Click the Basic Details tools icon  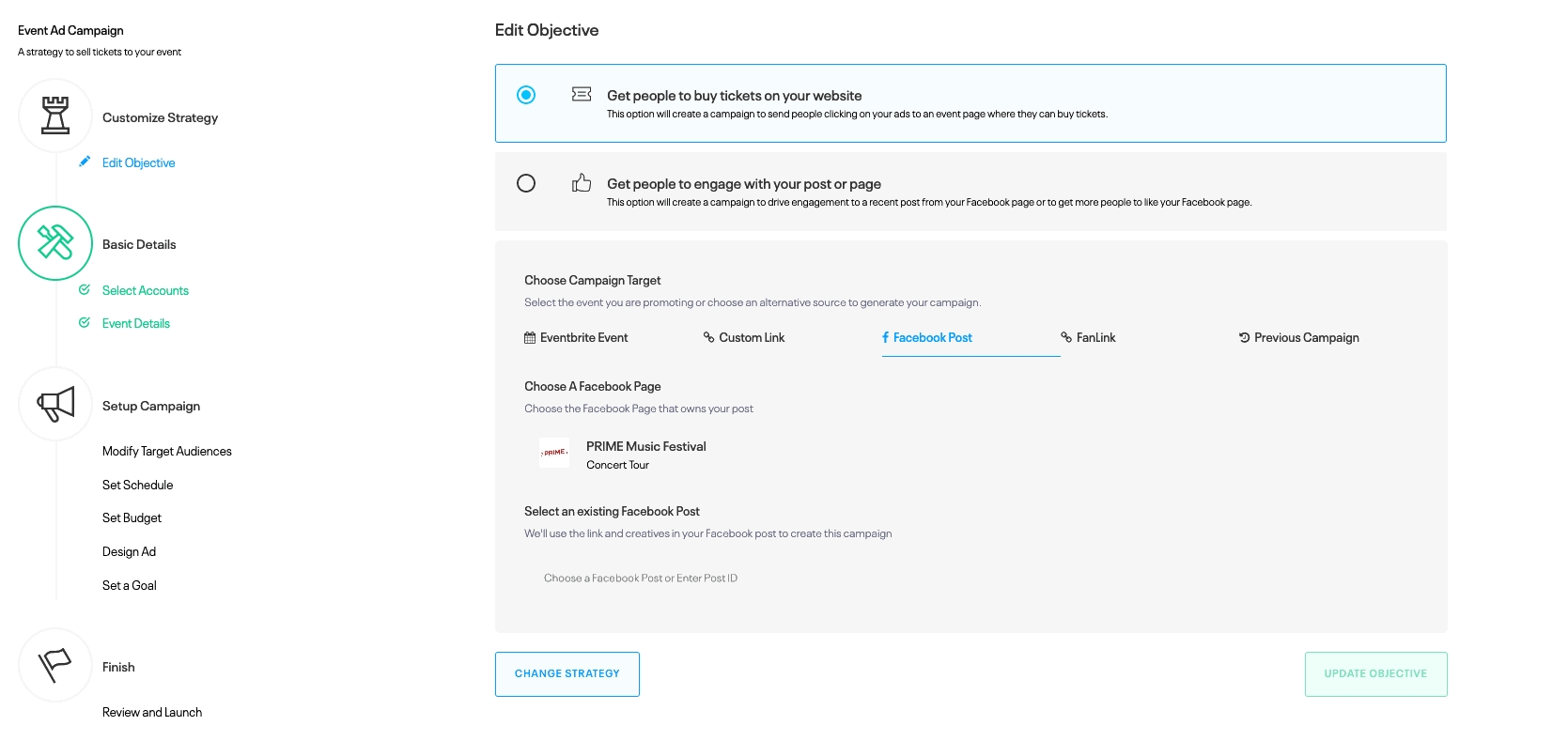[x=55, y=243]
